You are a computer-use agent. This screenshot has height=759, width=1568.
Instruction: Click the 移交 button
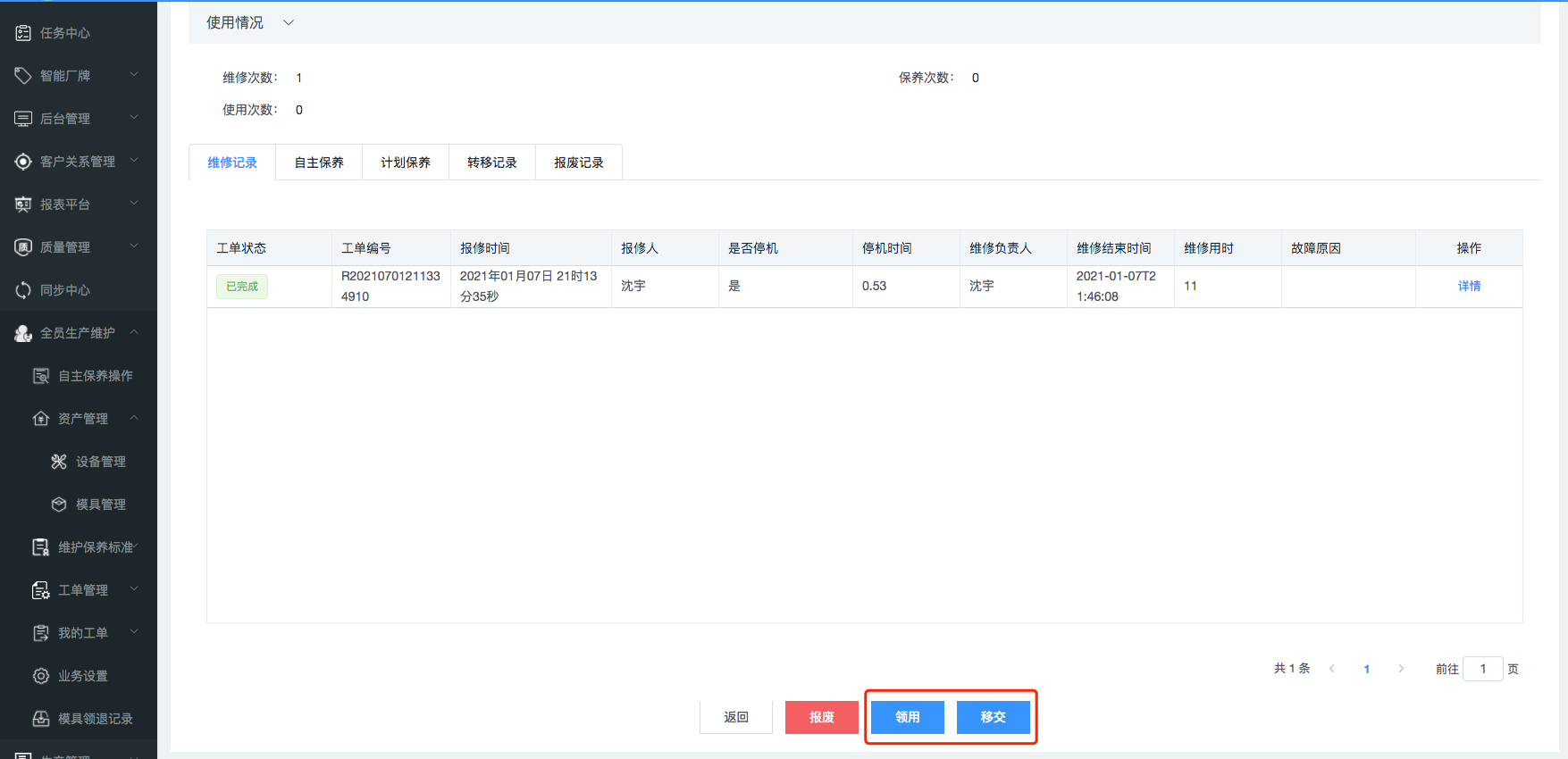[993, 717]
